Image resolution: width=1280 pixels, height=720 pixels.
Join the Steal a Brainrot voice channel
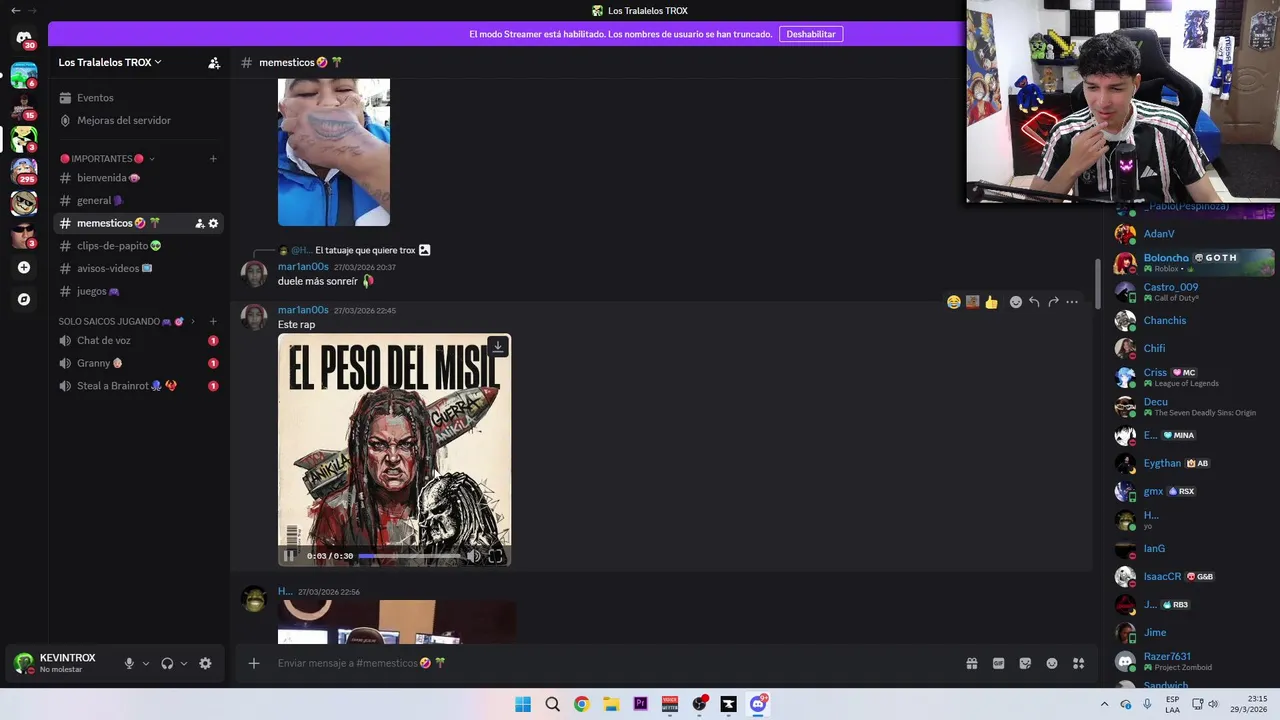pyautogui.click(x=139, y=386)
